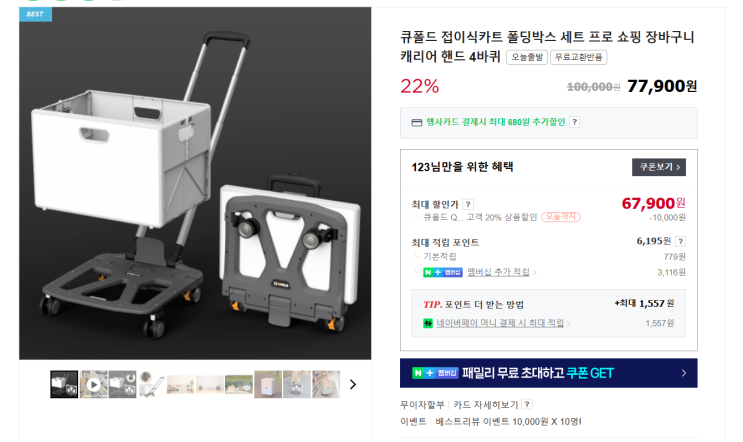This screenshot has width=743, height=442.
Task: Play the product video thumbnail
Action: pos(93,384)
